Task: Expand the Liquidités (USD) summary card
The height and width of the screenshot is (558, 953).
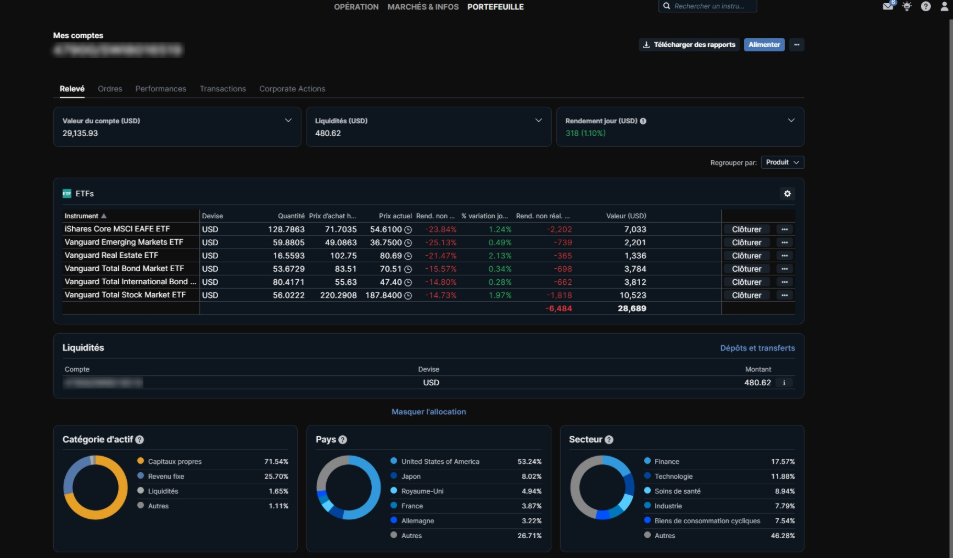Action: pos(539,121)
